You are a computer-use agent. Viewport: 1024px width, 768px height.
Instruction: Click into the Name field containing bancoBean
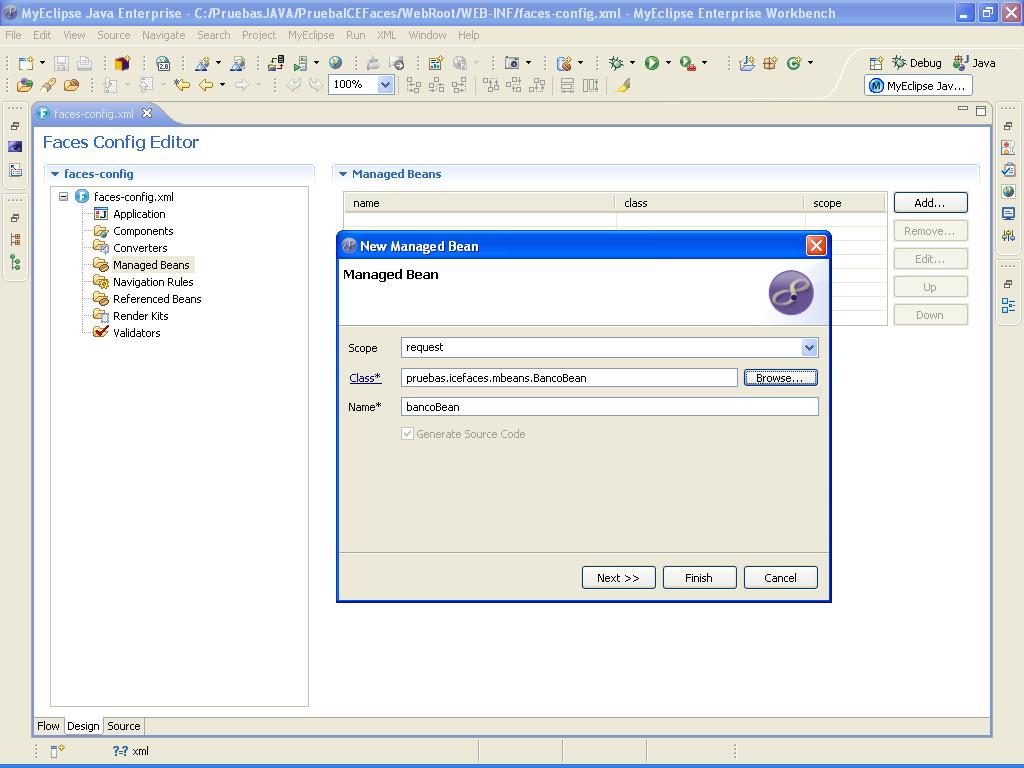click(x=609, y=406)
